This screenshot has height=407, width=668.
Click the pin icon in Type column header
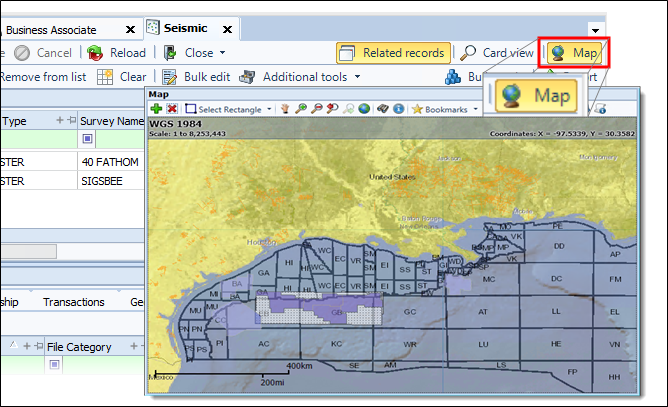pos(72,121)
